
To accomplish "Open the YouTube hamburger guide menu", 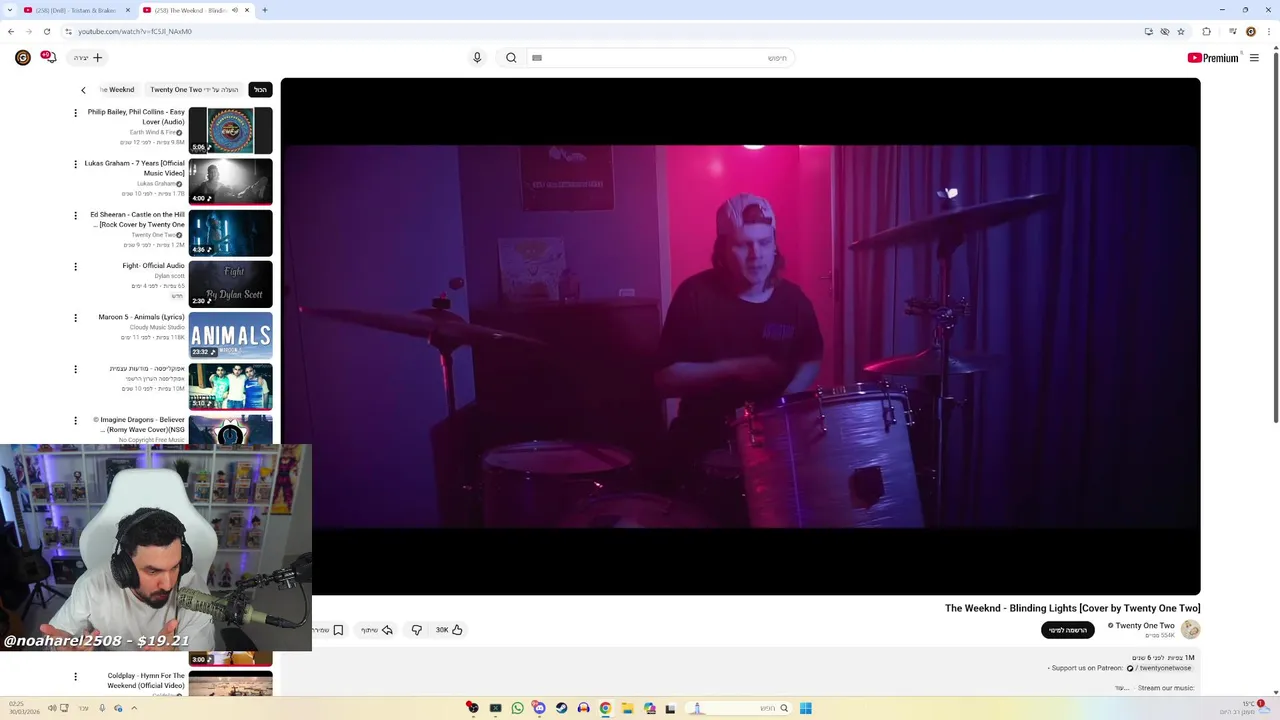I will tap(1254, 58).
